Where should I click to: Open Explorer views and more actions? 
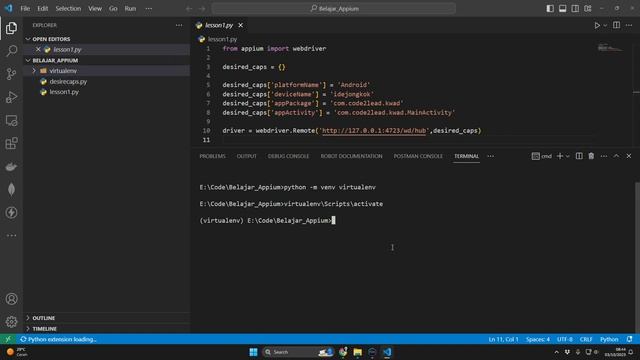coord(179,25)
